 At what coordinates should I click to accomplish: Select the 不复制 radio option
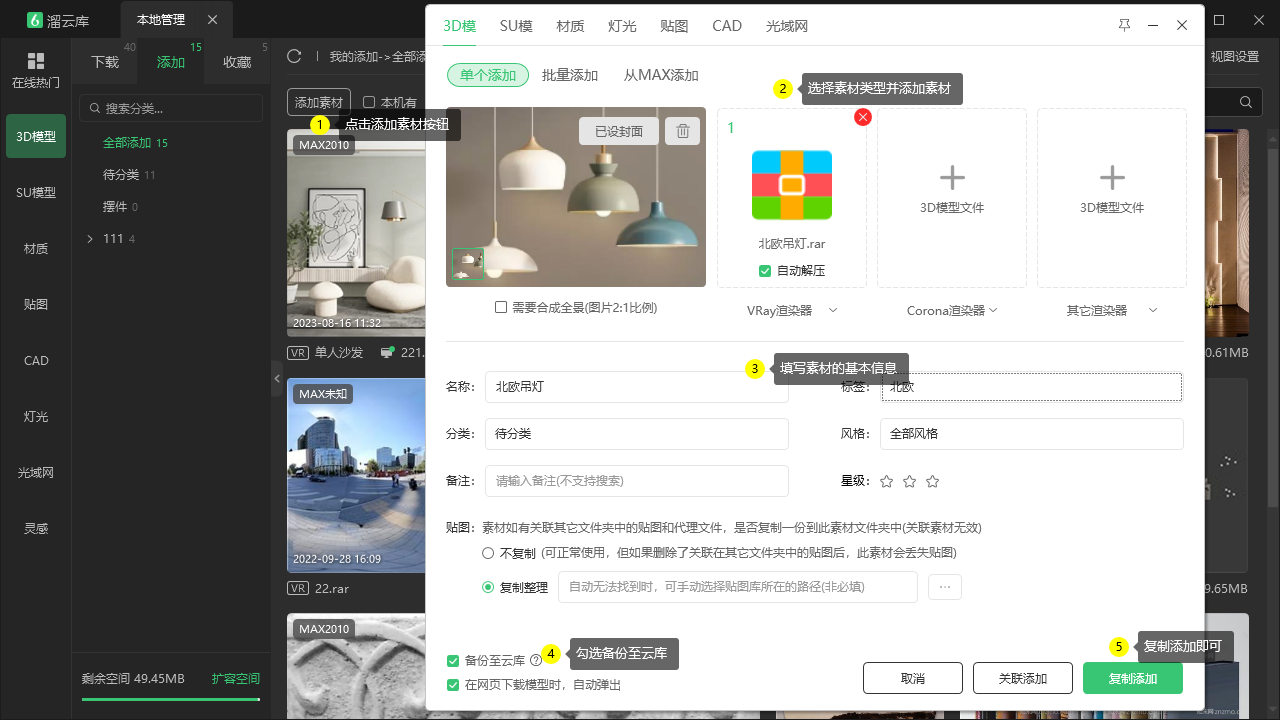pyautogui.click(x=488, y=553)
